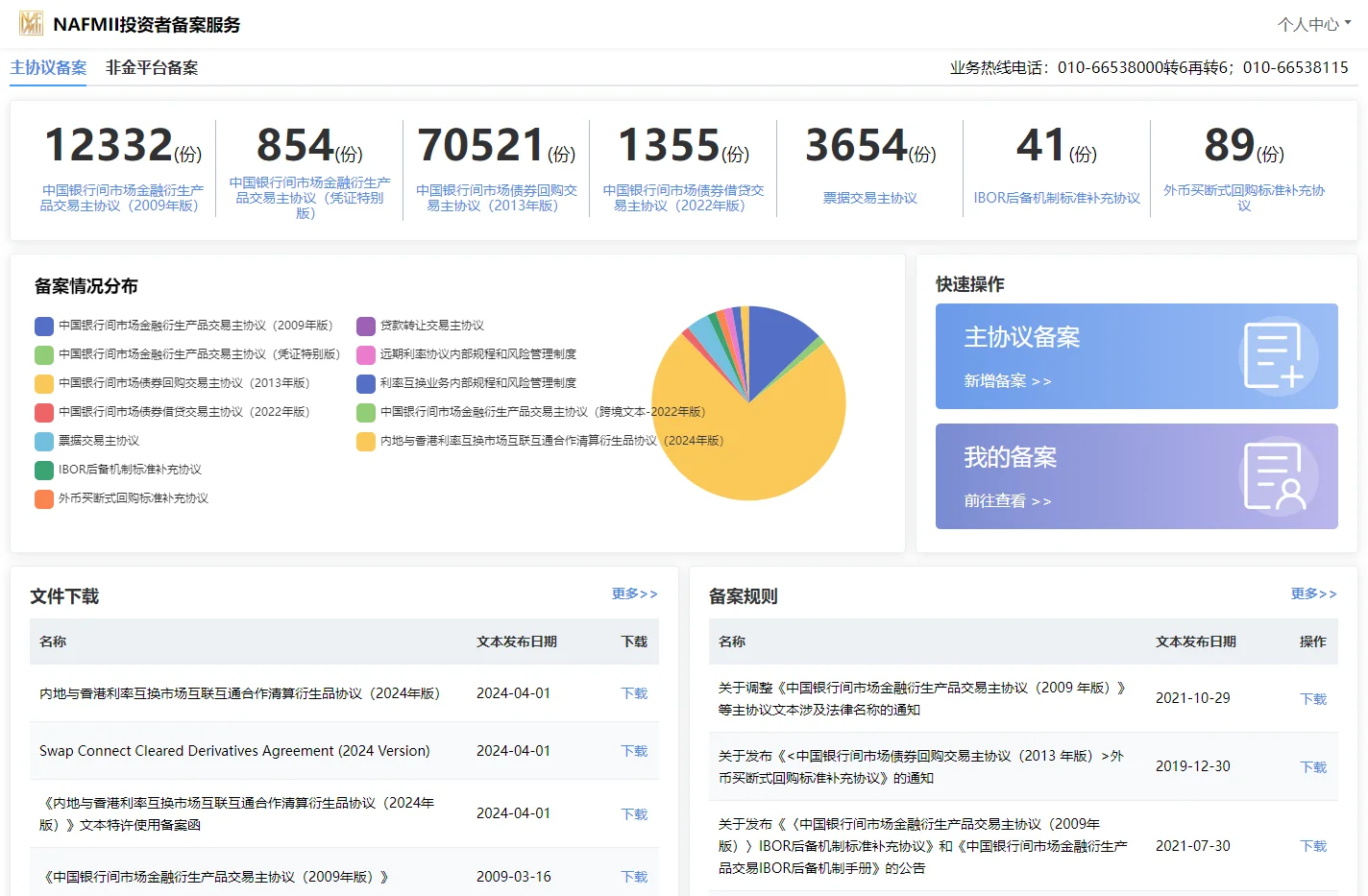Toggle pink legend swatch for 远期利率协议内部规程
1368x896 pixels.
tap(366, 354)
